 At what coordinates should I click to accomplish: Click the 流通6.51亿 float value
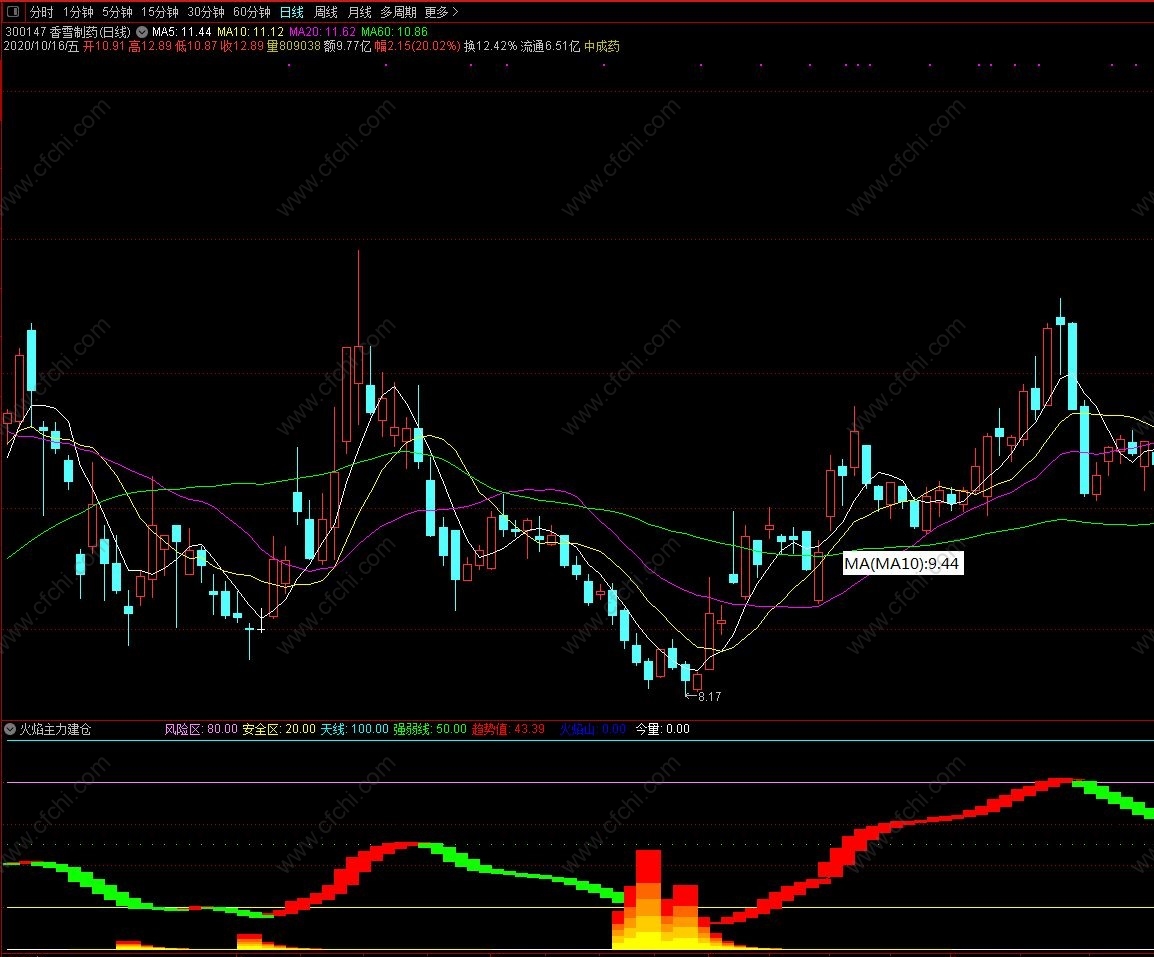(551, 46)
